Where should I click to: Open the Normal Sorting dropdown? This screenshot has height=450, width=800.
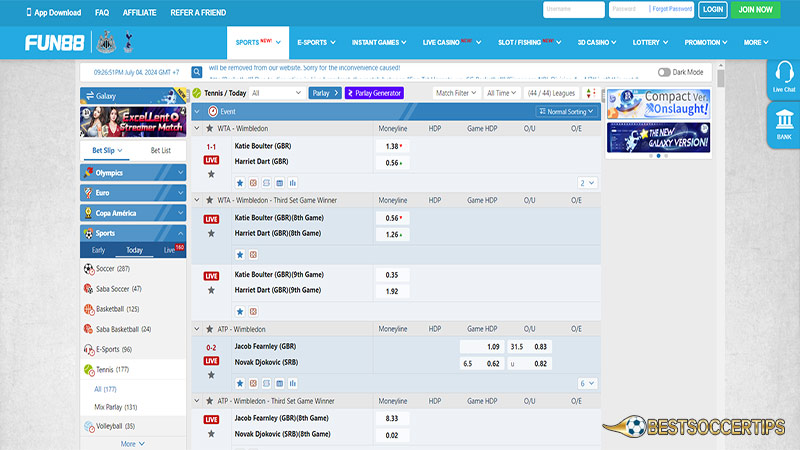coord(566,111)
